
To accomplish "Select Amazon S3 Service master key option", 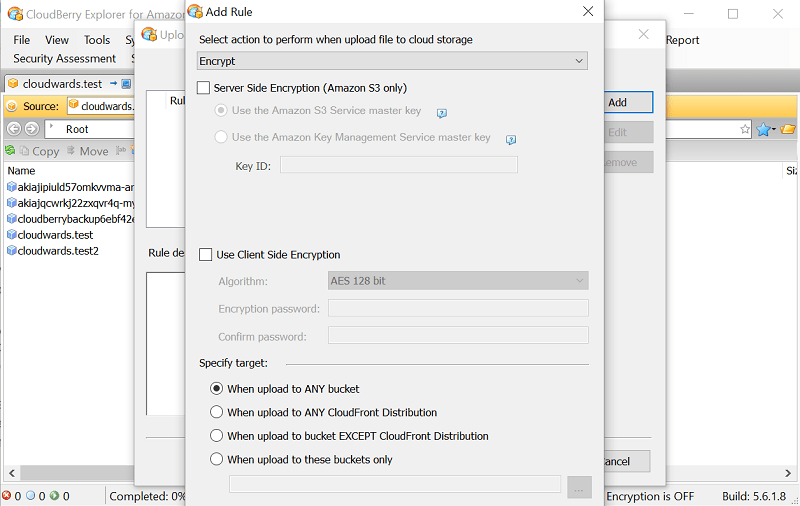I will coord(221,110).
